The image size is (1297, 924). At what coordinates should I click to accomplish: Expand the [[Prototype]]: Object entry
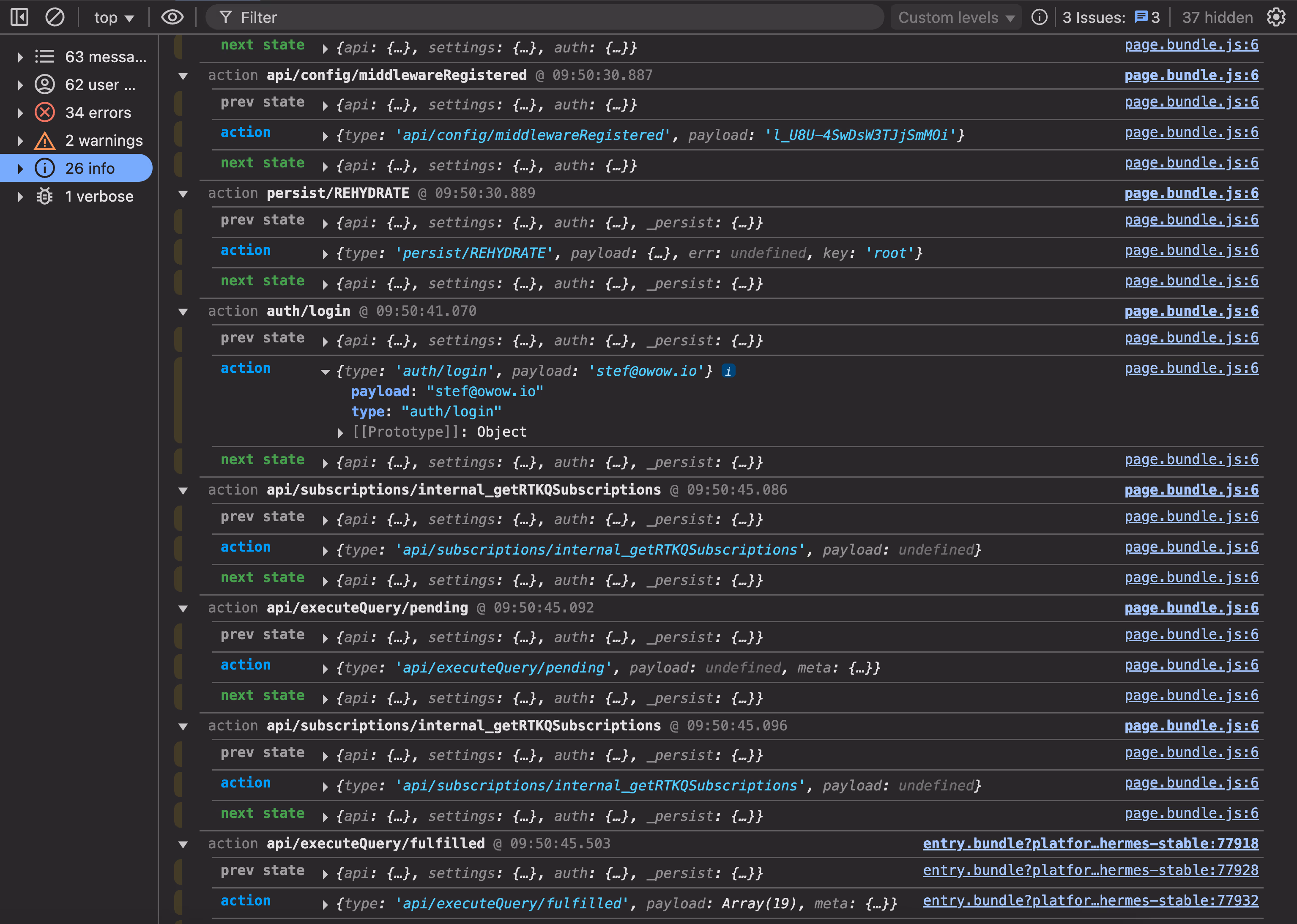point(340,432)
